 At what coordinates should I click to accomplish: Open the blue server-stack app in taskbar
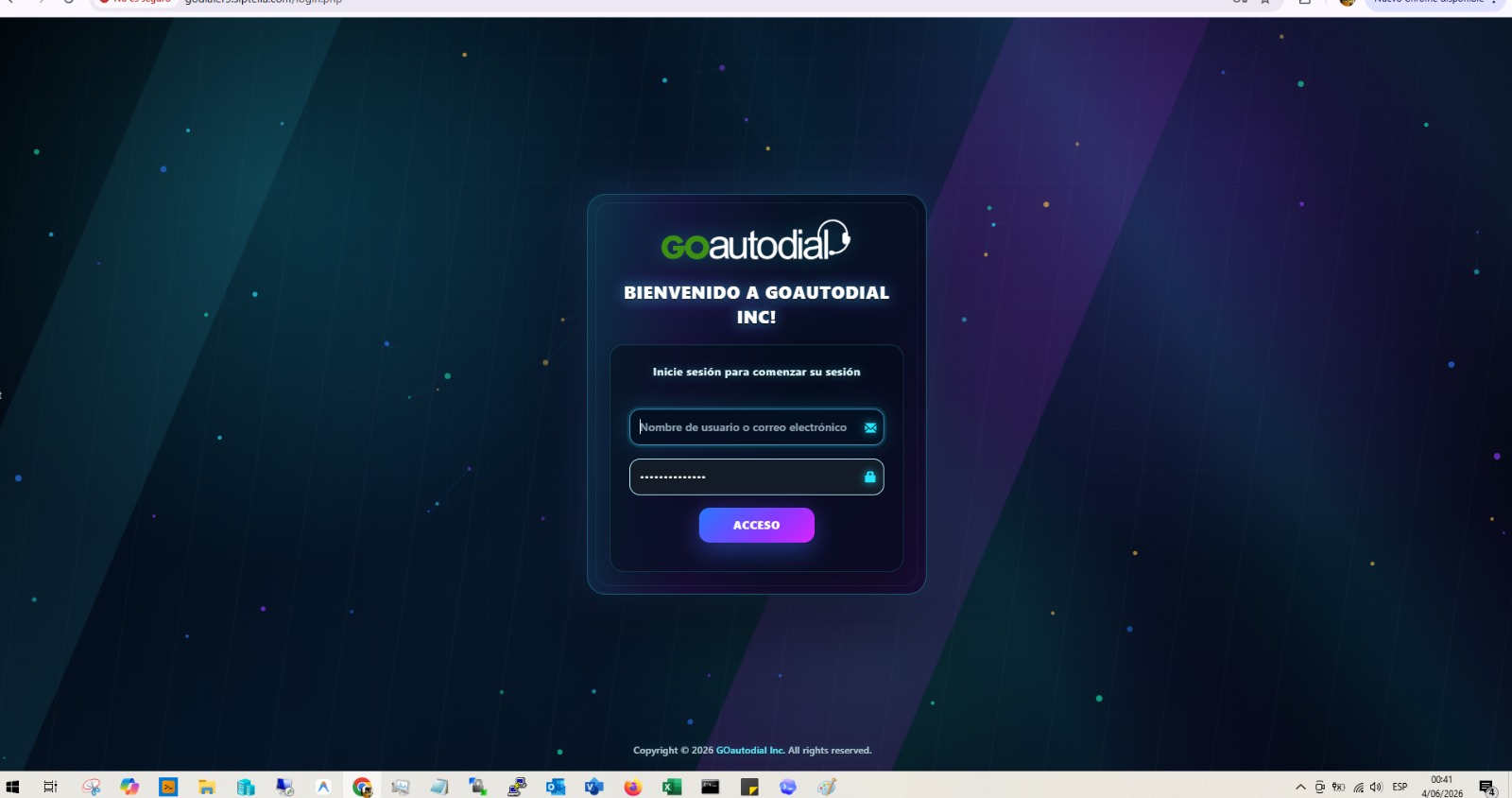click(246, 787)
